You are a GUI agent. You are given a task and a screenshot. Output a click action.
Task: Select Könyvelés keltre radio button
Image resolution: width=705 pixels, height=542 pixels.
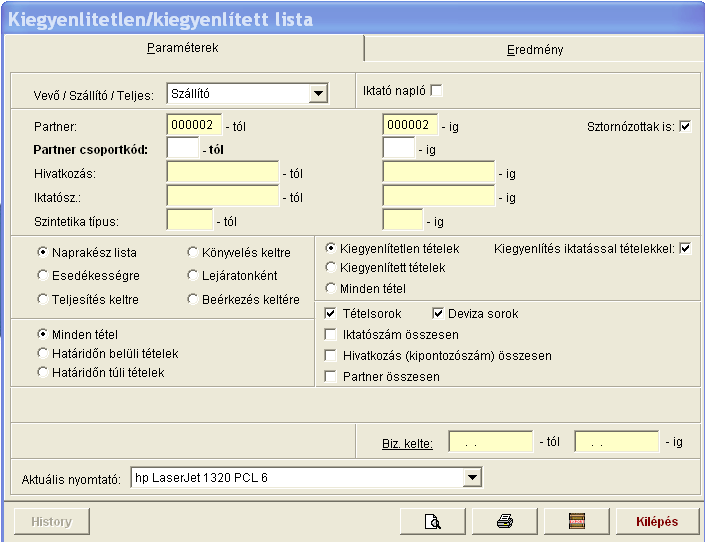coord(192,252)
